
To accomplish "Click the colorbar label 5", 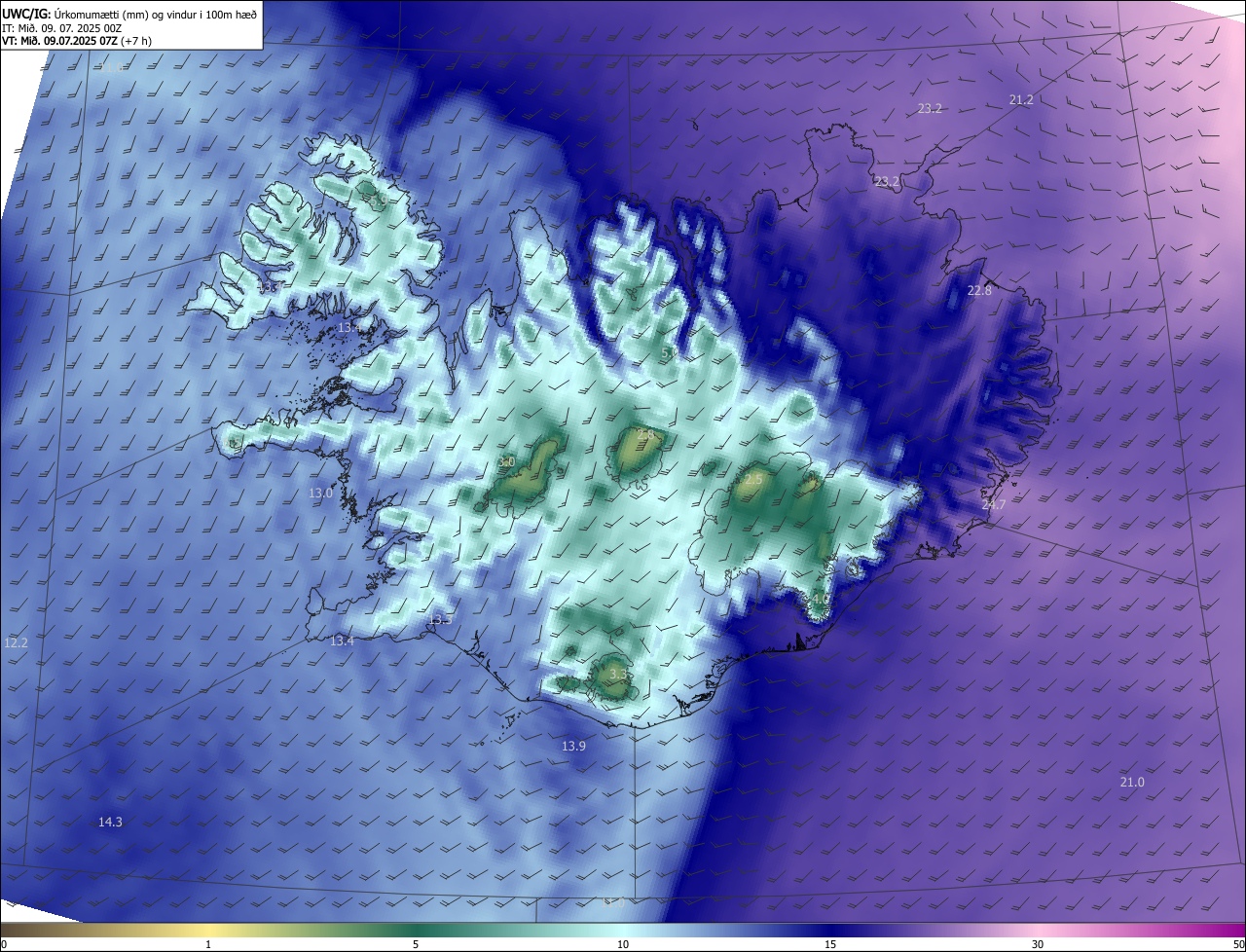I will tap(416, 944).
